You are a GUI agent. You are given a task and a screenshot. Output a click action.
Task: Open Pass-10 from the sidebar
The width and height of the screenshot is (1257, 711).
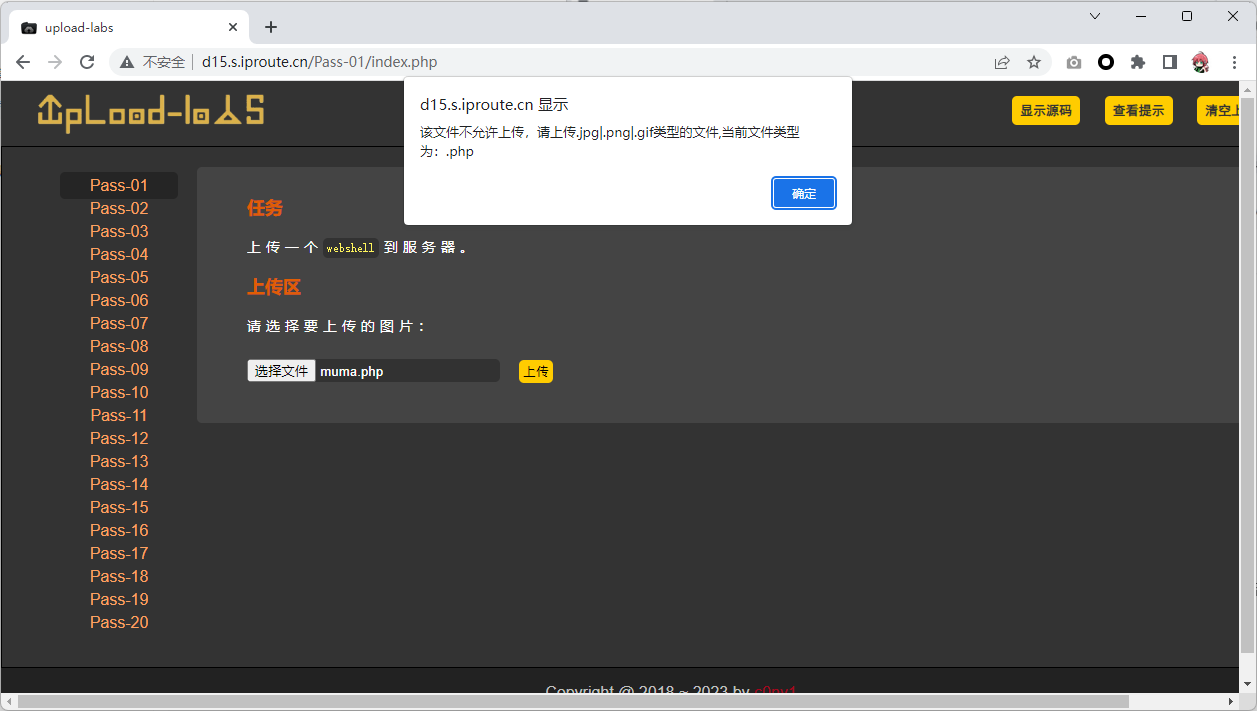point(119,392)
